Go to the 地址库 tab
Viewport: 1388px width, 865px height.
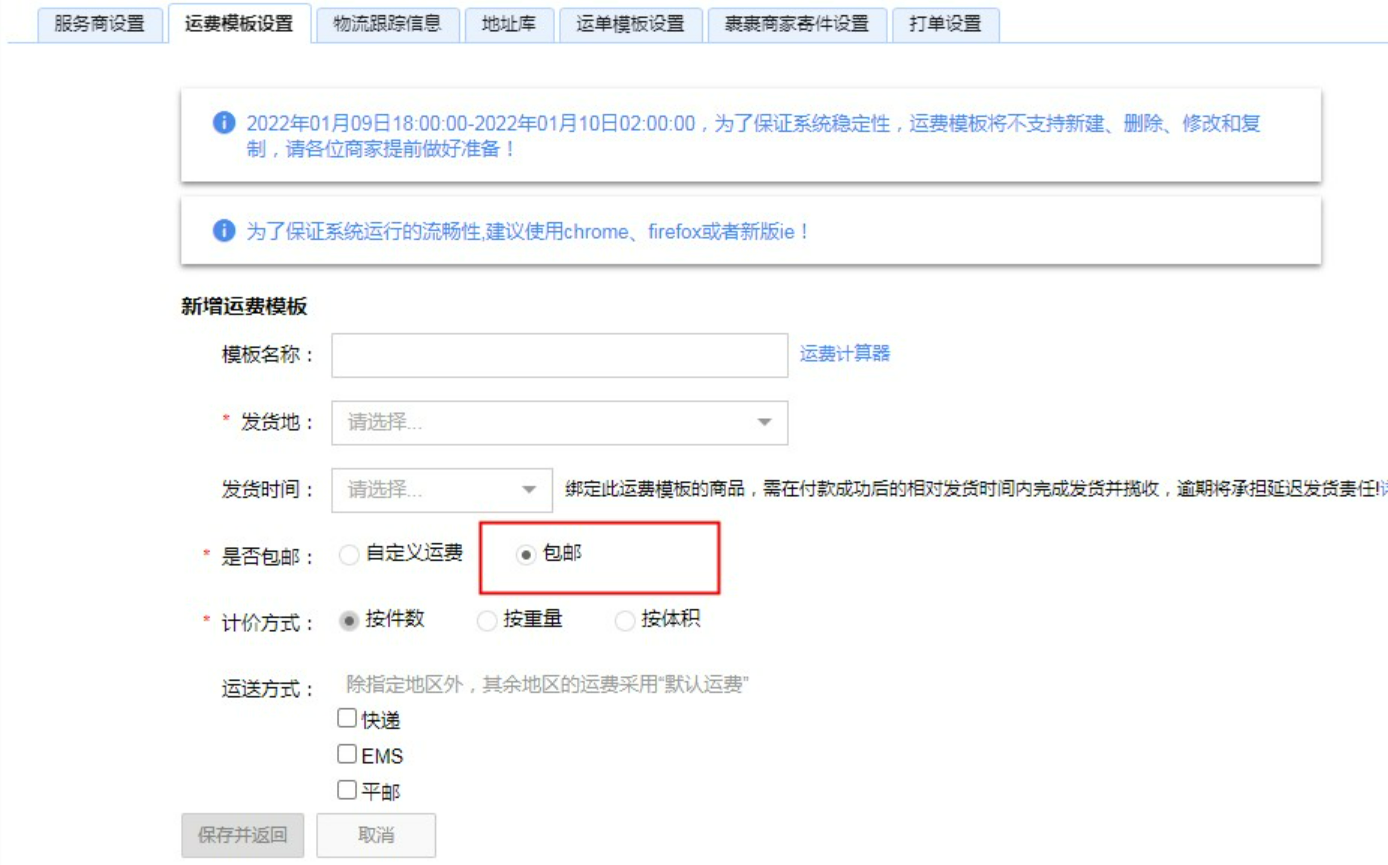click(509, 24)
